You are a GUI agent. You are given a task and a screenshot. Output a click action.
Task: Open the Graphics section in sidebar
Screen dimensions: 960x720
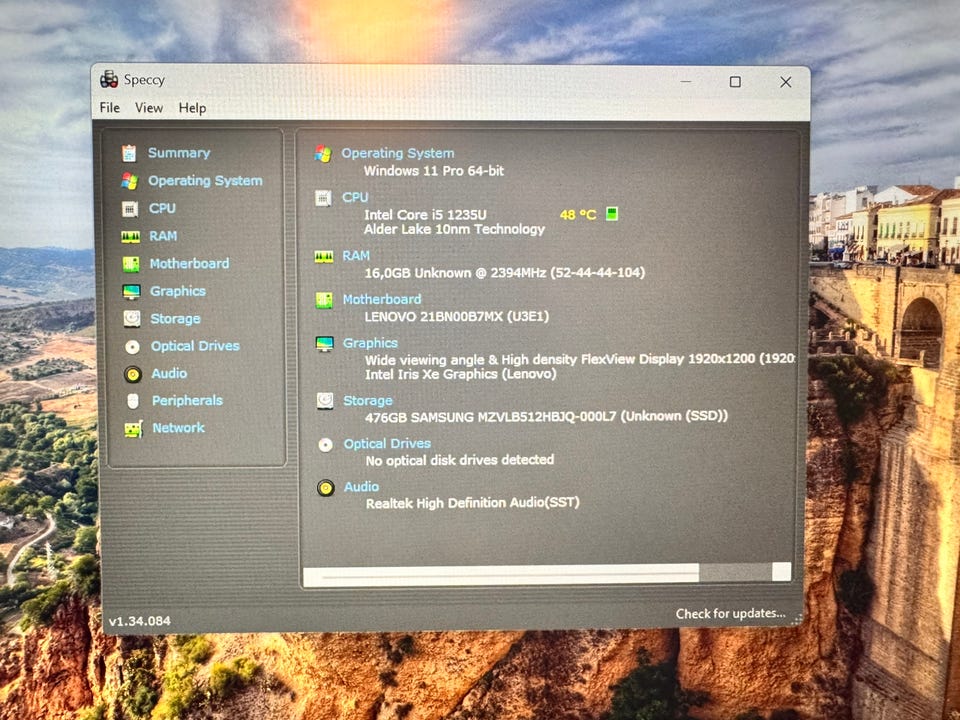click(178, 291)
